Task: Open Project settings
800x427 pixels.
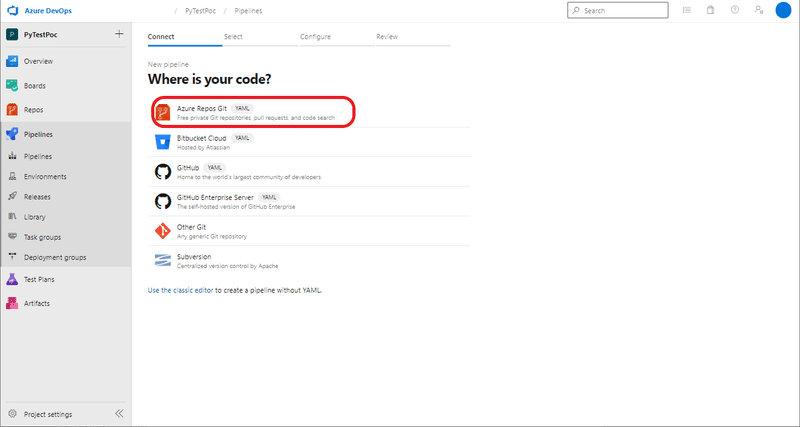Action: click(x=48, y=414)
